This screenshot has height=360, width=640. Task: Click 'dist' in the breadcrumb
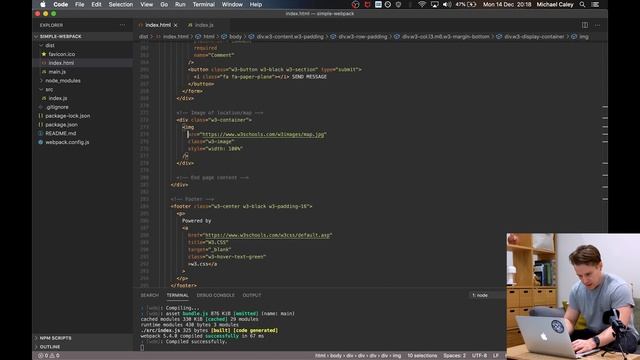(143, 37)
